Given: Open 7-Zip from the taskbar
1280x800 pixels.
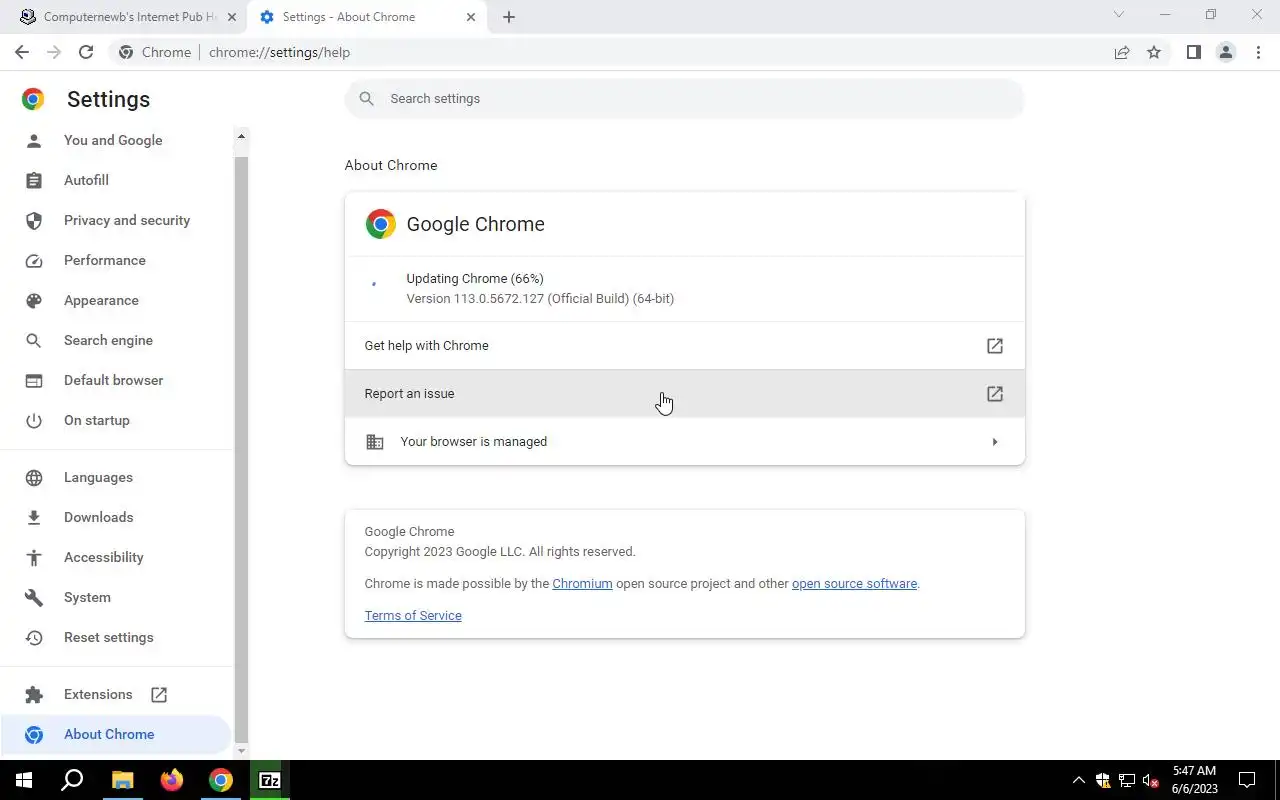Looking at the screenshot, I should 270,780.
